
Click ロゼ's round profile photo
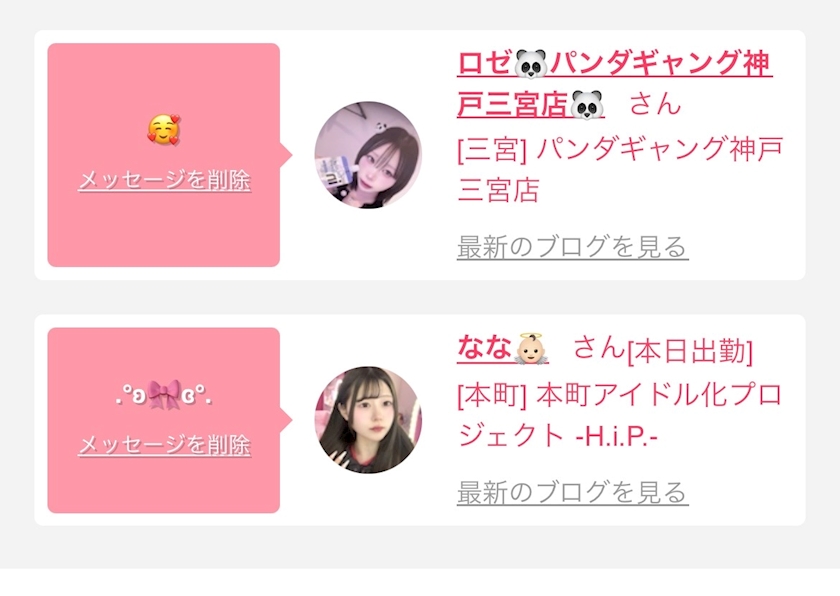[368, 155]
